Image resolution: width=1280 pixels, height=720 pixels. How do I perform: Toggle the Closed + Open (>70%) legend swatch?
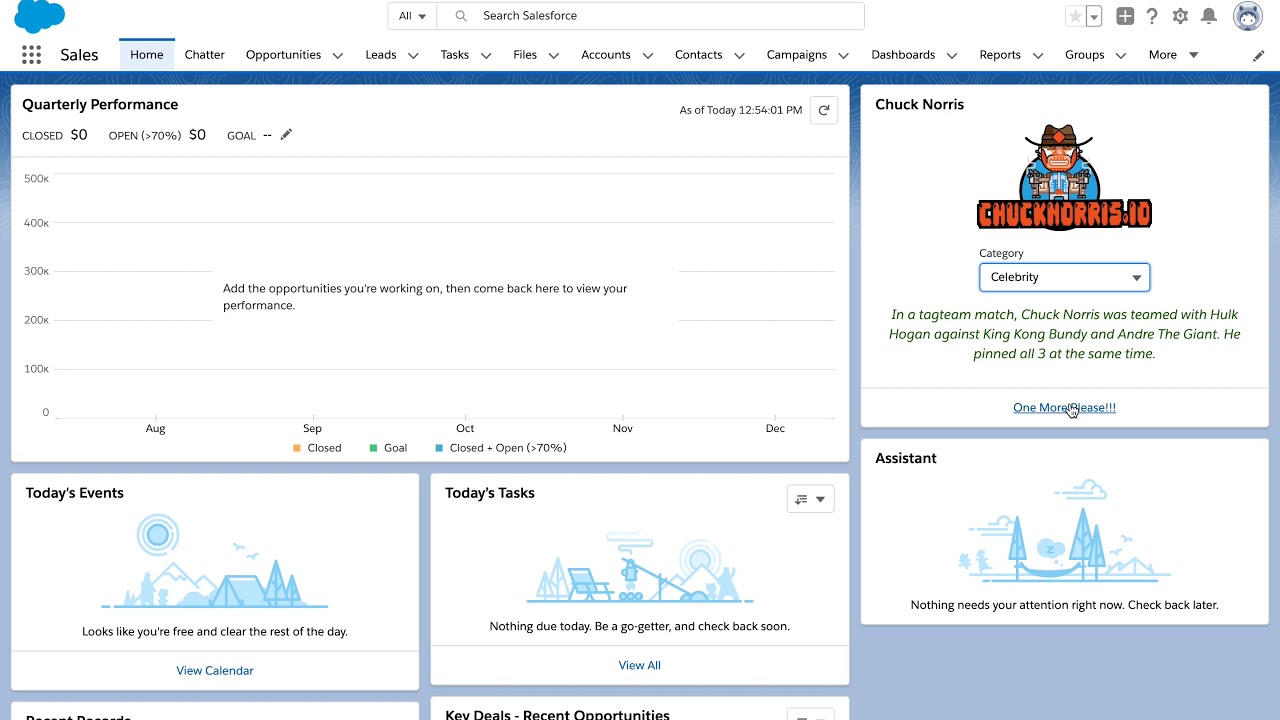pyautogui.click(x=439, y=448)
